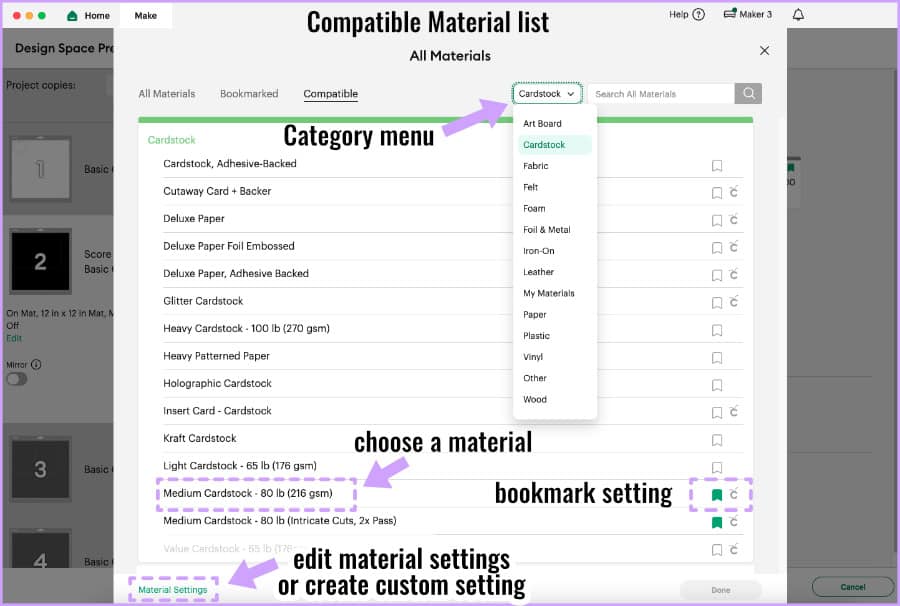Choose Foil & Metal category

pyautogui.click(x=546, y=230)
